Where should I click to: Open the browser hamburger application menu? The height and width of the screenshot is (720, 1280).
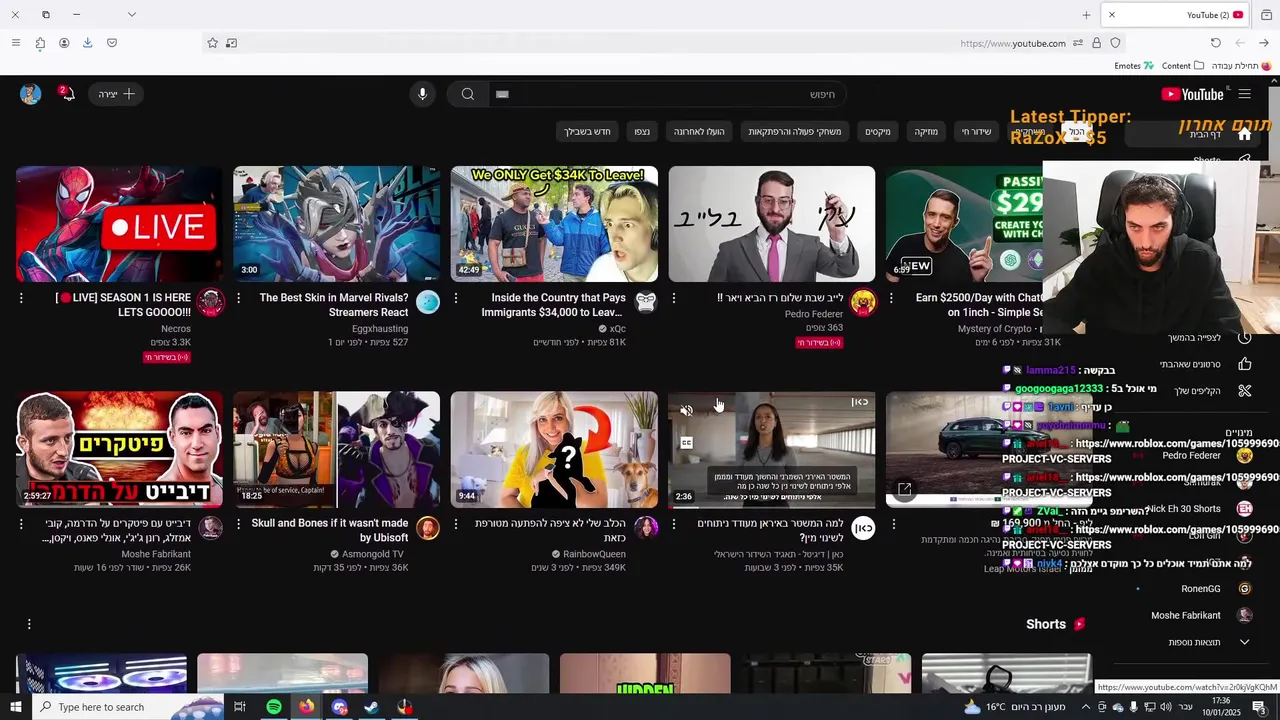[16, 43]
